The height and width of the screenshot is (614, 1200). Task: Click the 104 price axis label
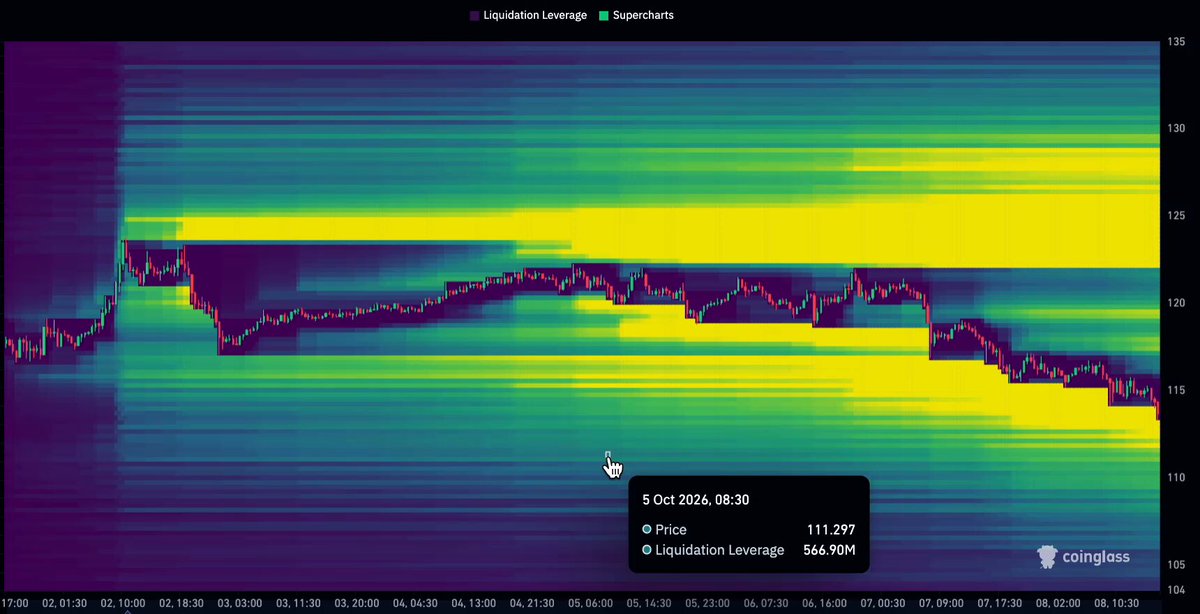point(1175,589)
